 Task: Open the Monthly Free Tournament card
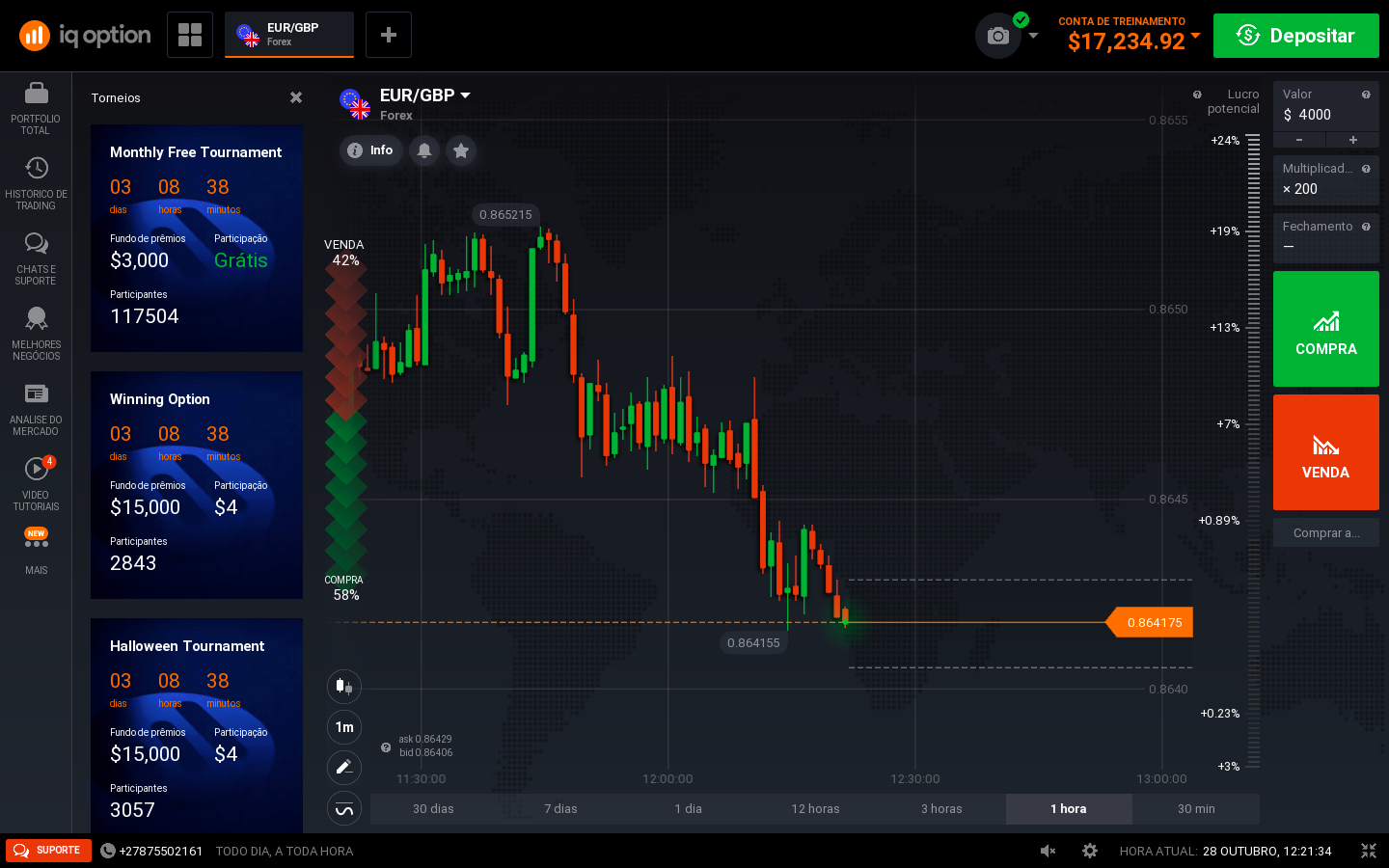pos(197,238)
